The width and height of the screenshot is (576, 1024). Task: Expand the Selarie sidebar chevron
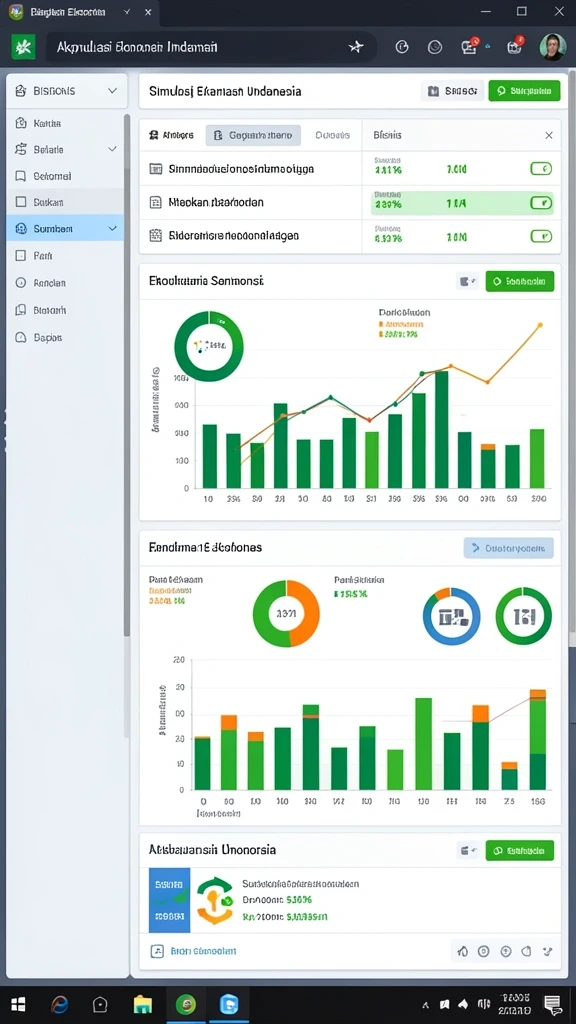(x=112, y=149)
